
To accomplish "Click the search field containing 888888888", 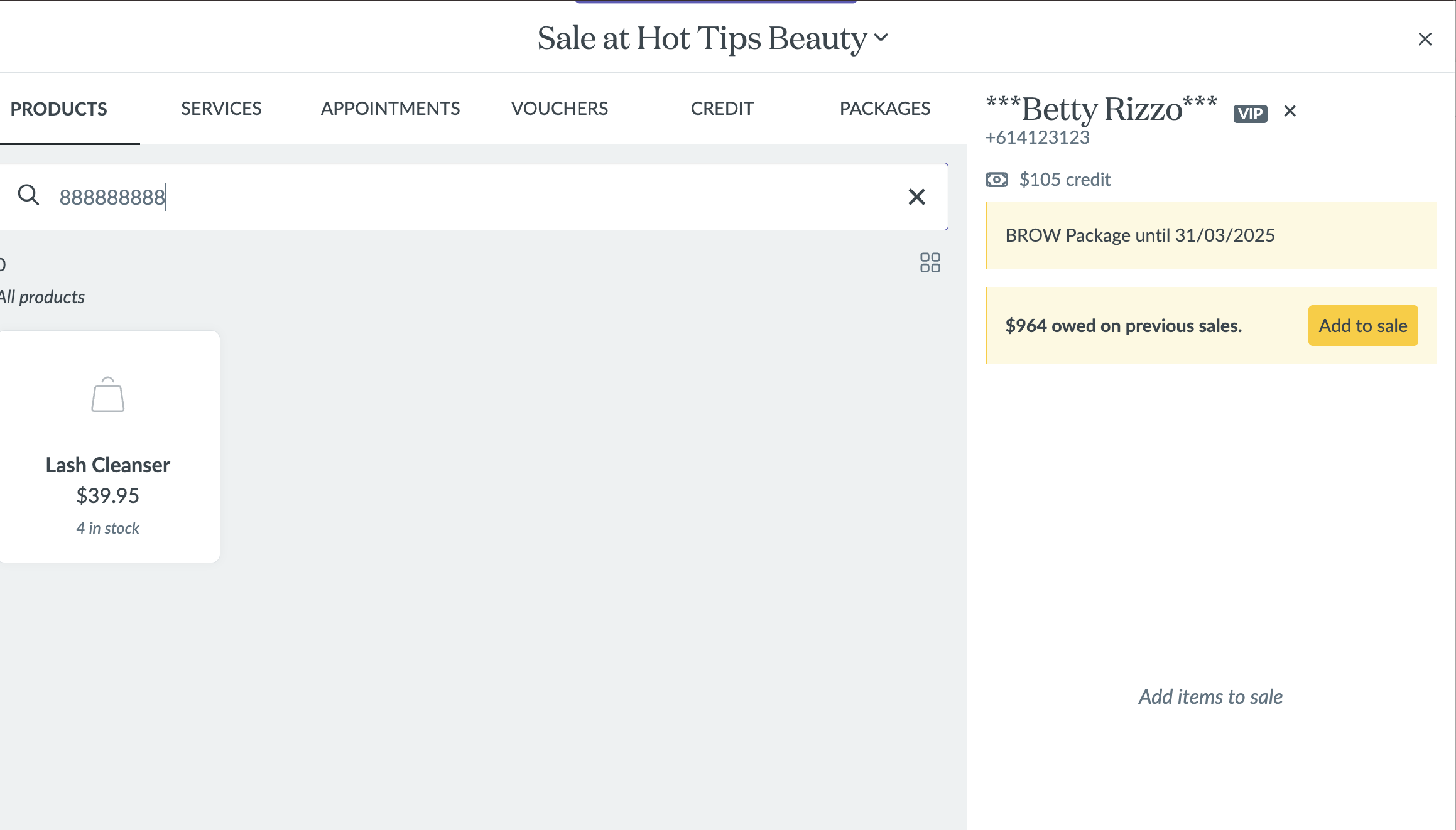I will [x=473, y=197].
